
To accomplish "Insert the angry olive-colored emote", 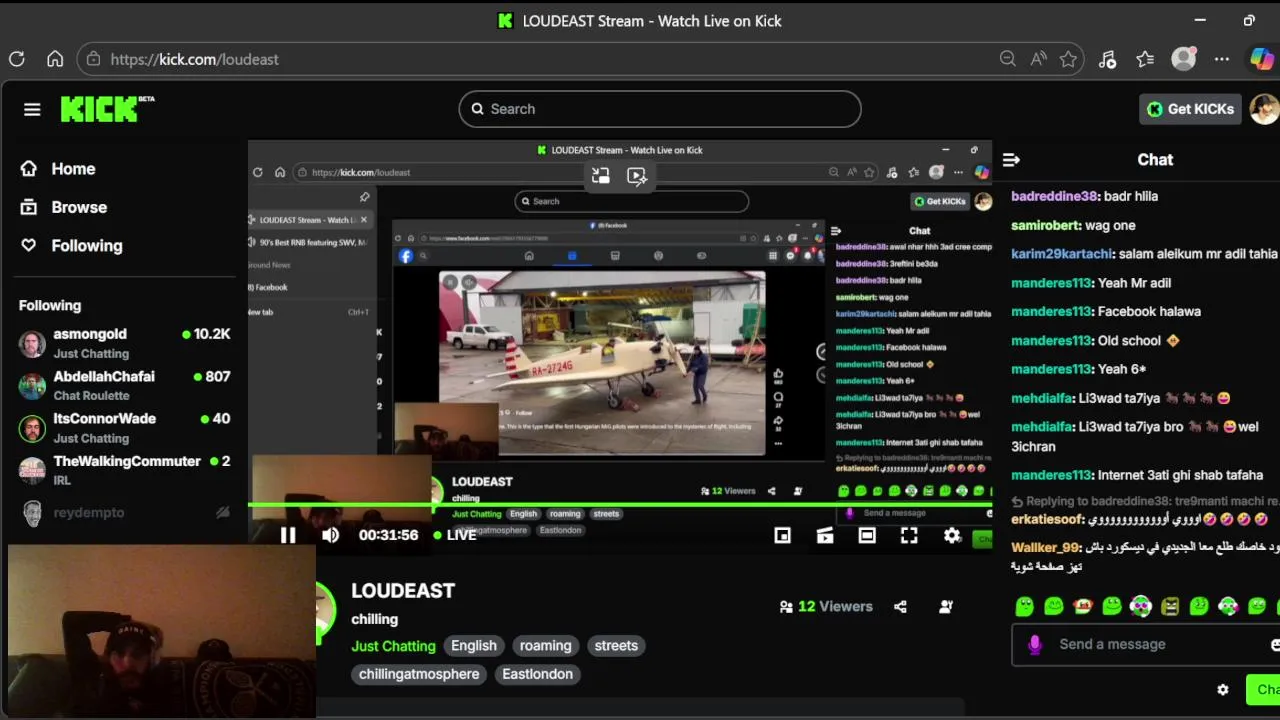I will (x=1170, y=606).
